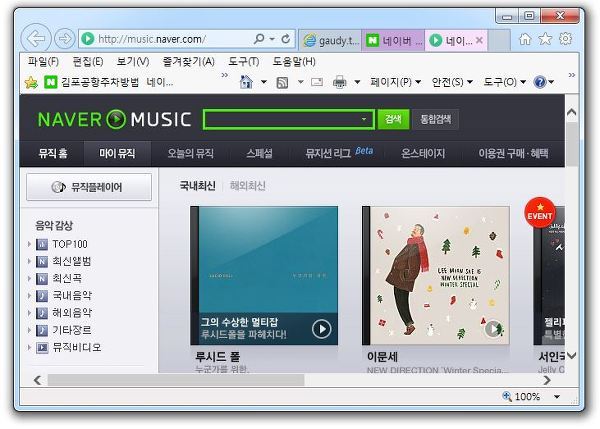Click the Add to favorites bar star icon

click(x=31, y=82)
